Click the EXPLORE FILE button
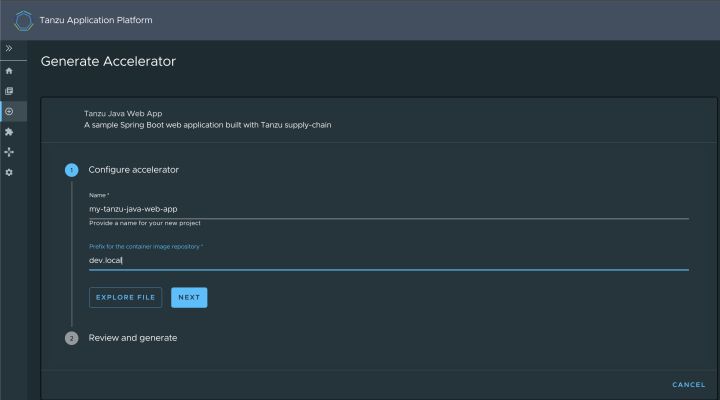This screenshot has width=720, height=400. [125, 298]
